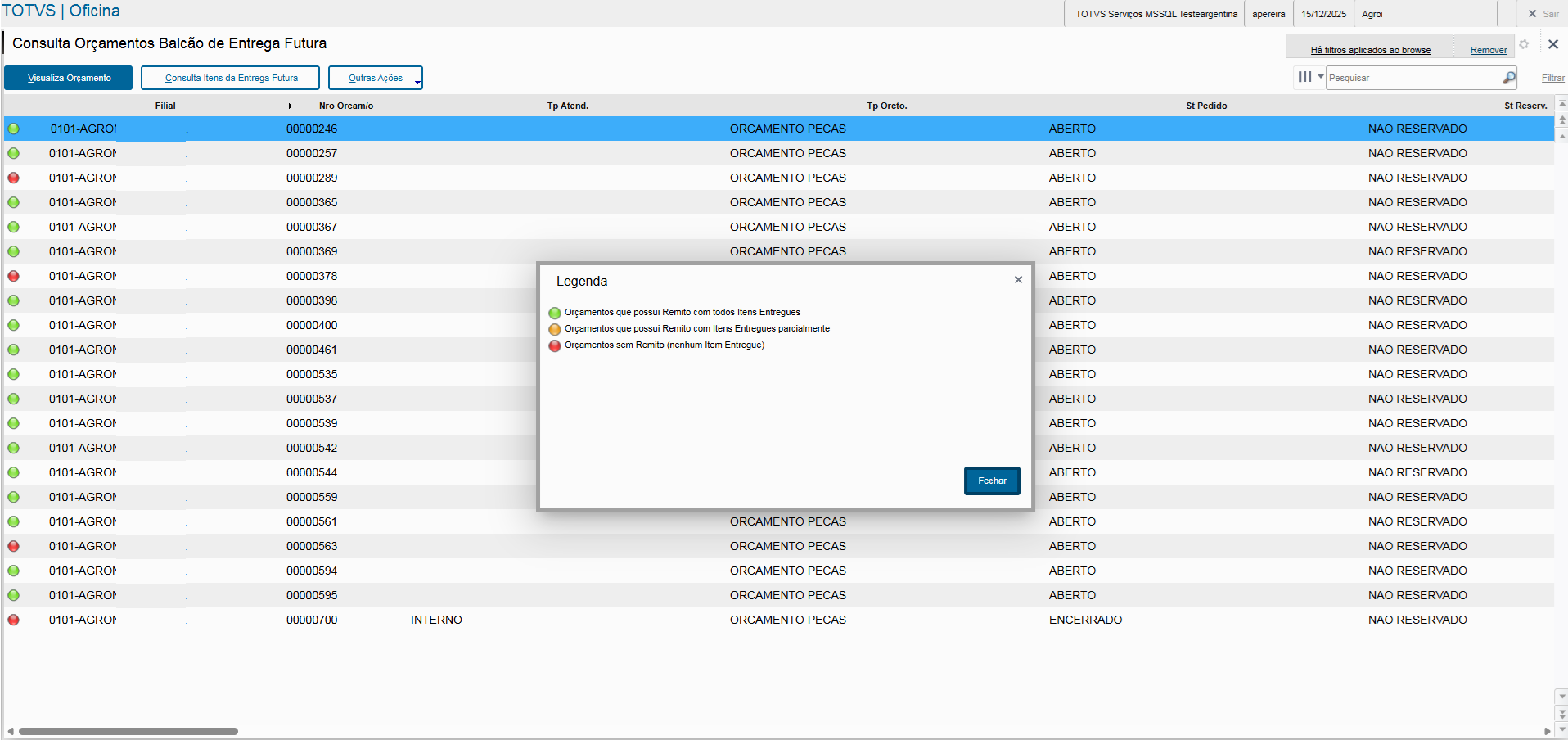Image resolution: width=1568 pixels, height=740 pixels.
Task: Click the Fechar button
Action: point(992,481)
